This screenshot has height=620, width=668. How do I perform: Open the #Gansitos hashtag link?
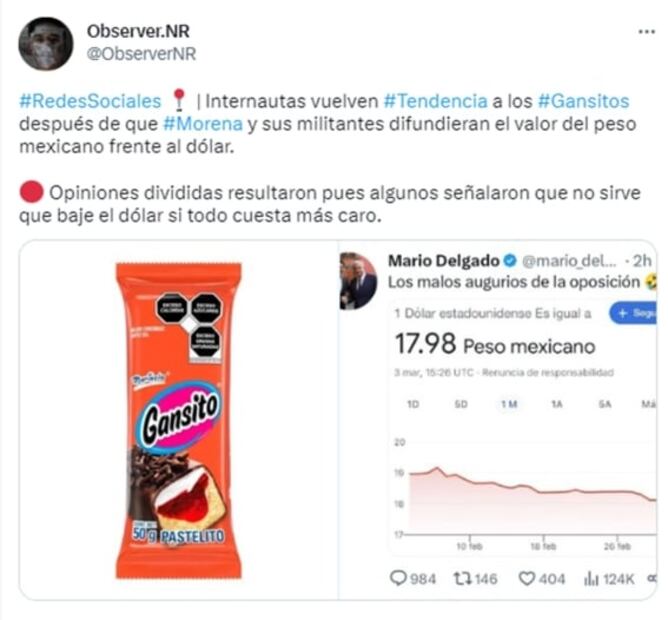[x=584, y=101]
